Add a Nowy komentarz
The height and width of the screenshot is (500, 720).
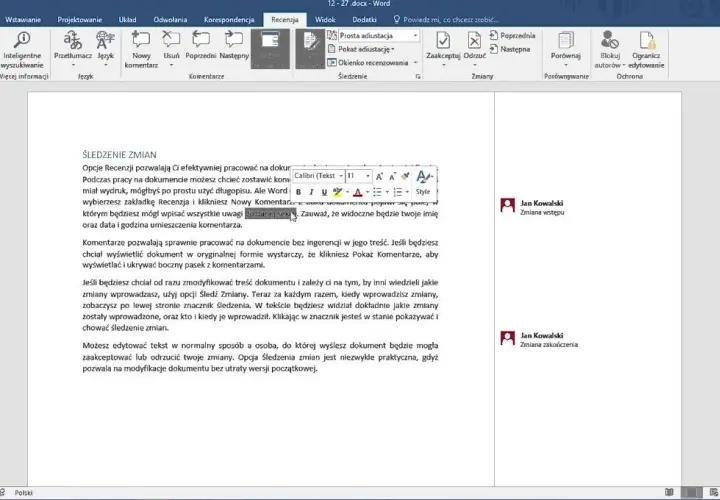pos(141,50)
